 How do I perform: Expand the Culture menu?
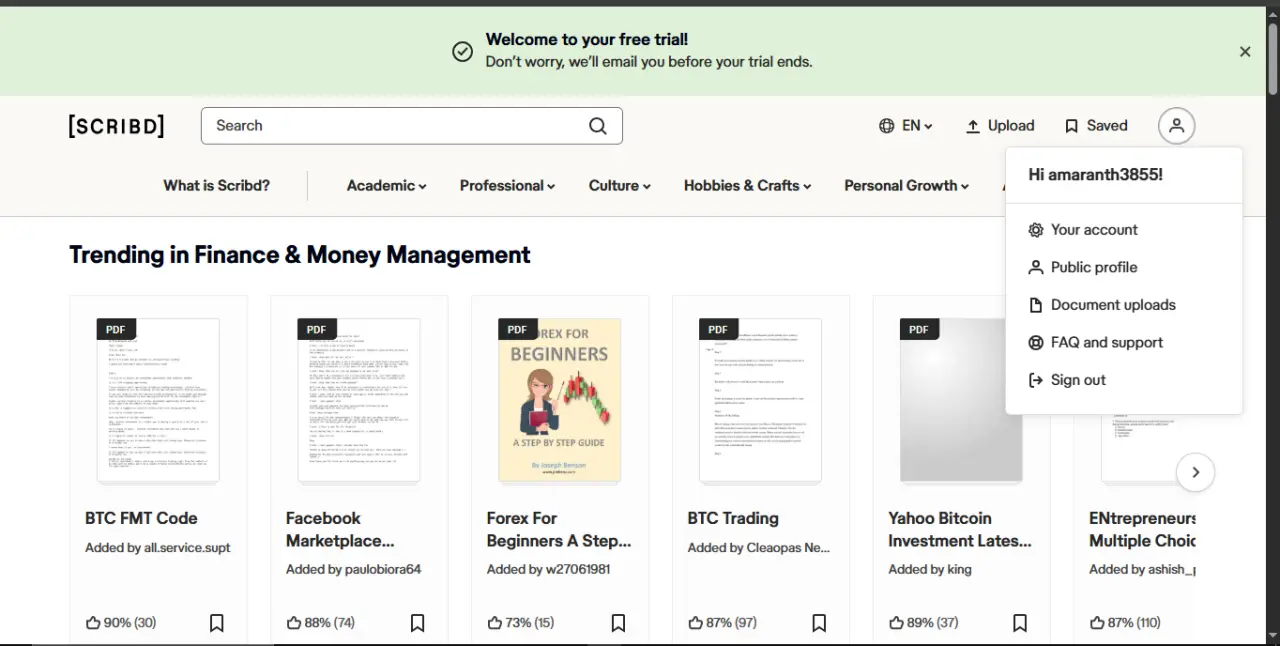619,186
